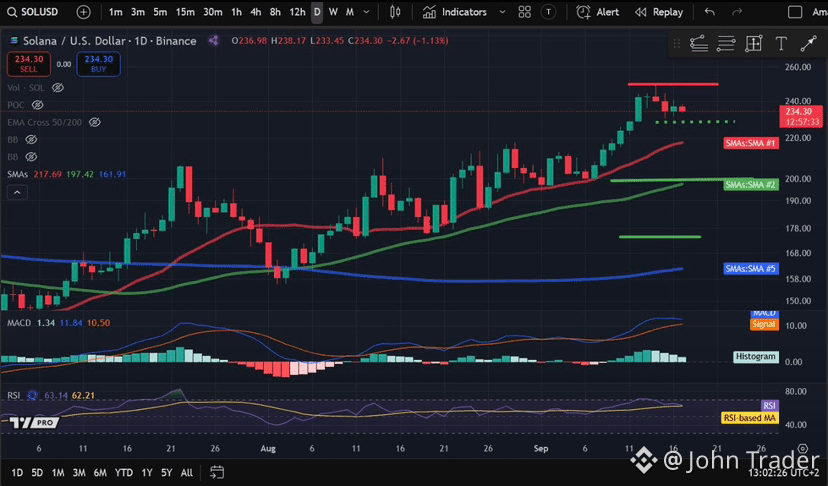Set date range to 6M
828x486 pixels.
click(x=100, y=473)
